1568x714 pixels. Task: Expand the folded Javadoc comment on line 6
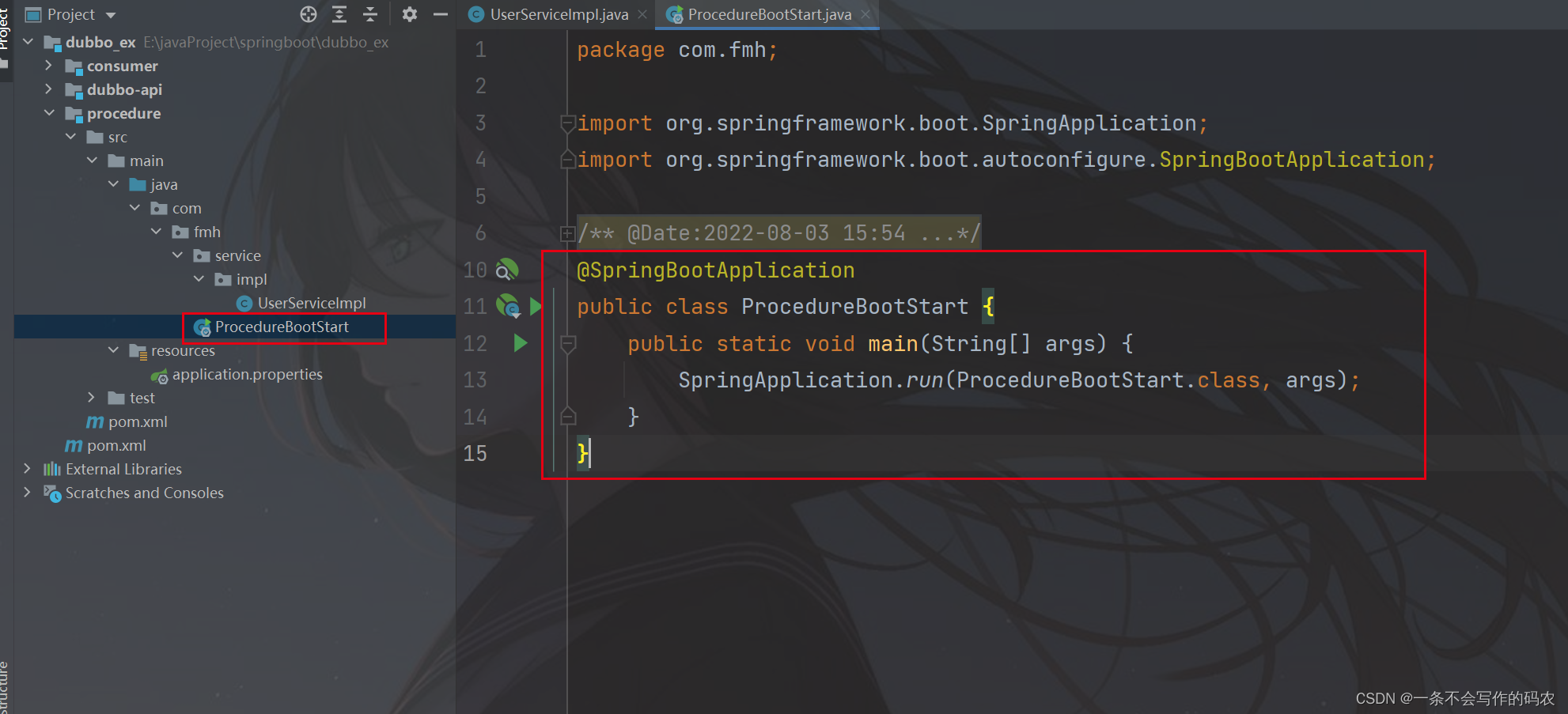pyautogui.click(x=566, y=232)
